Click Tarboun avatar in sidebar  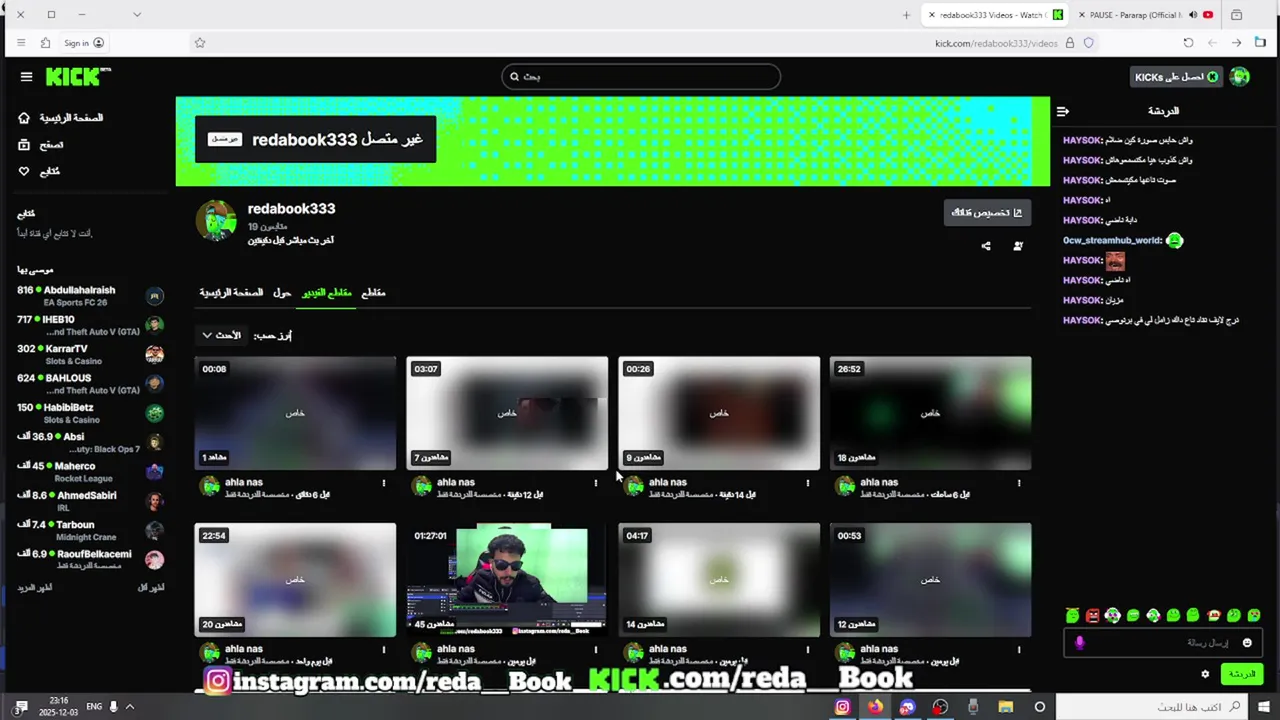click(154, 530)
